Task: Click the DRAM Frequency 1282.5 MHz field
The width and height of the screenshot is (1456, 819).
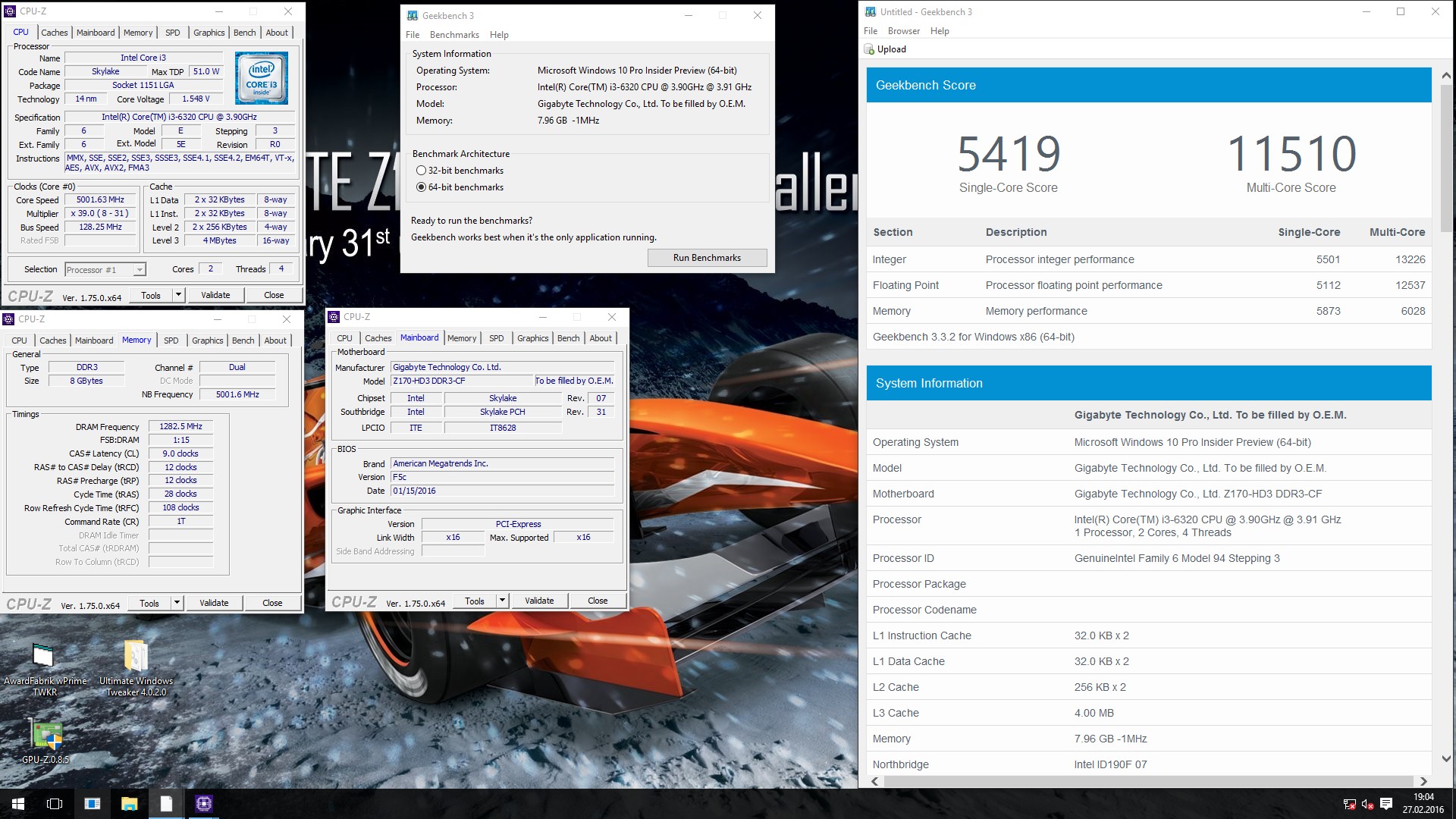Action: 180,427
